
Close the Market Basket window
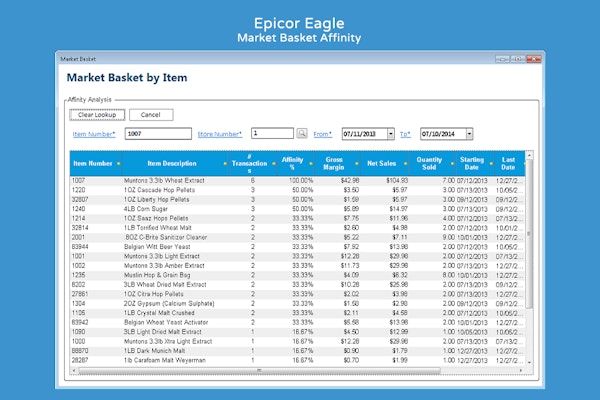pyautogui.click(x=535, y=61)
